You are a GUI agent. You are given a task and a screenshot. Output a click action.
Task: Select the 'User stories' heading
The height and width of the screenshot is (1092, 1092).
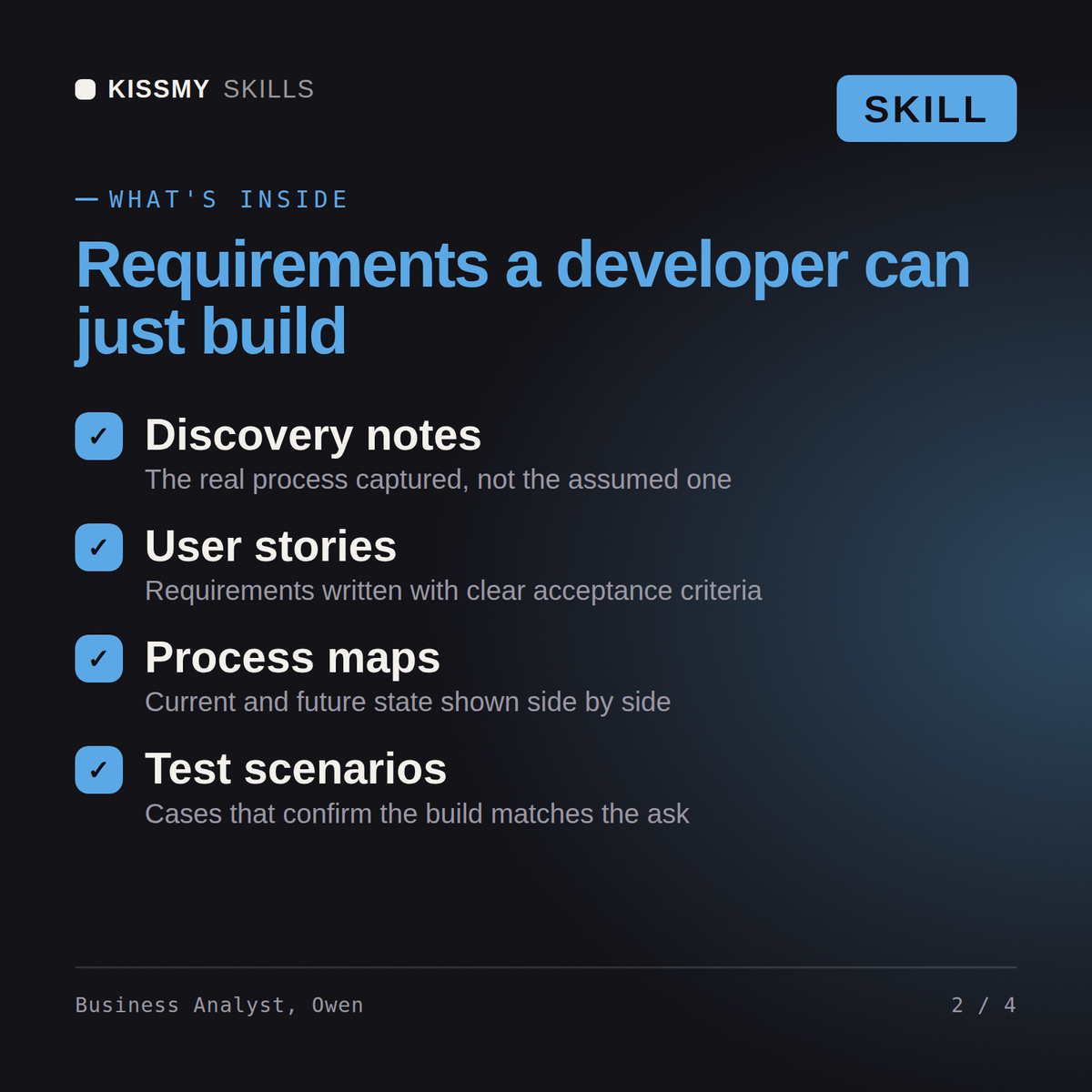271,546
